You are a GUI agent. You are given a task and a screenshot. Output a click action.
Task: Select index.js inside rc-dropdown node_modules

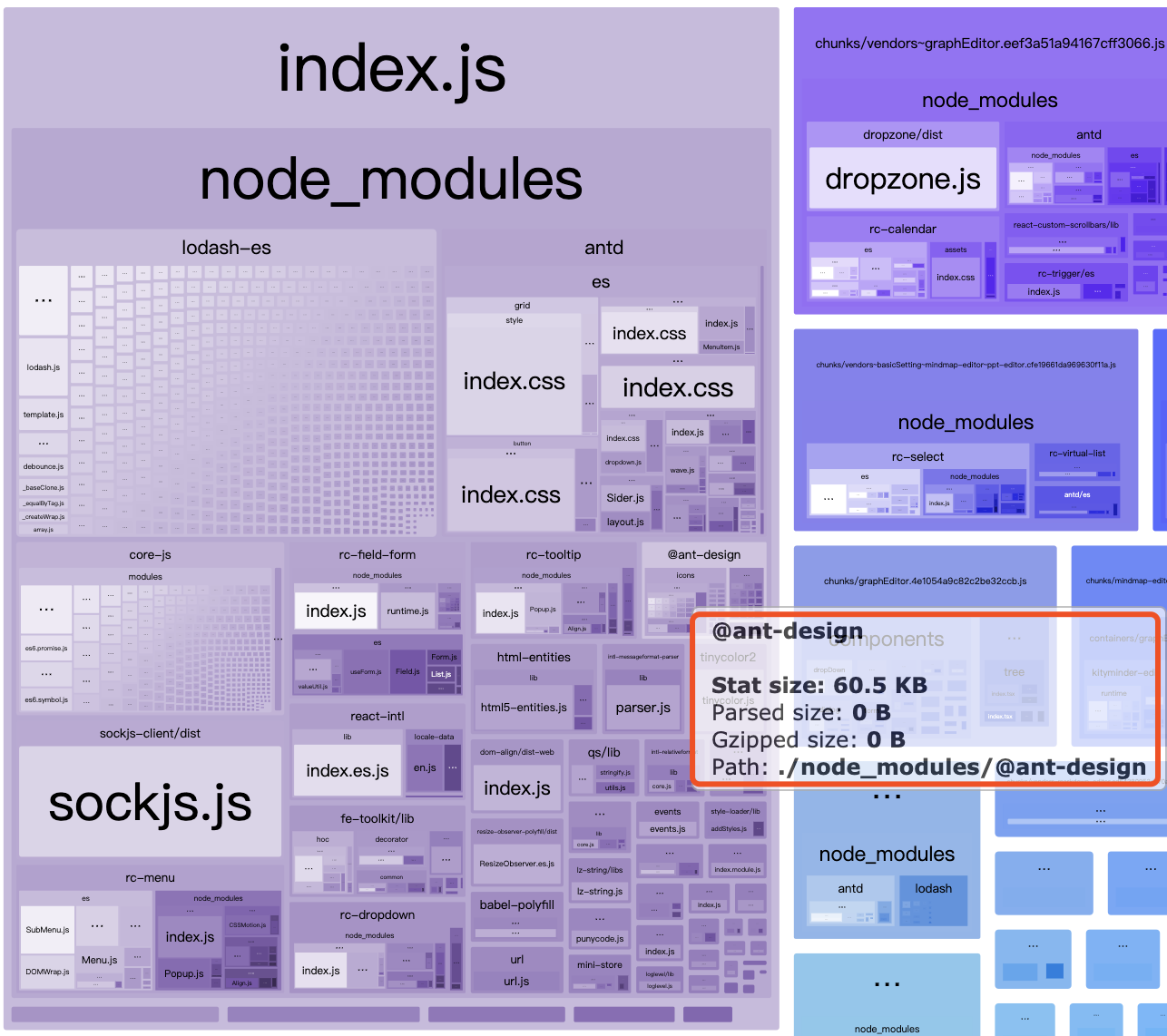coord(320,970)
